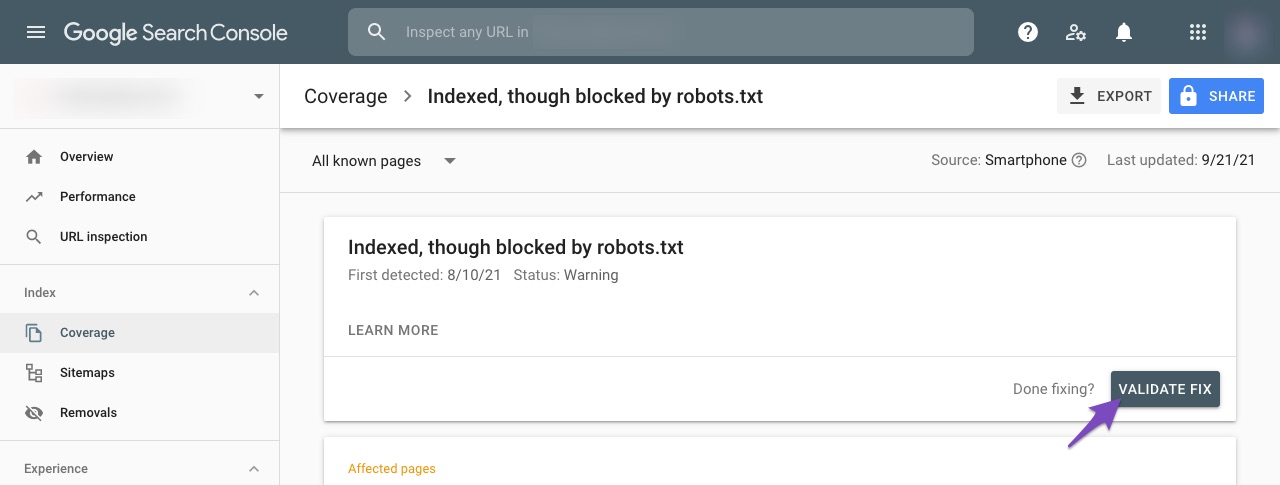Click the Removals eye-slash icon
The height and width of the screenshot is (485, 1280).
coord(34,413)
